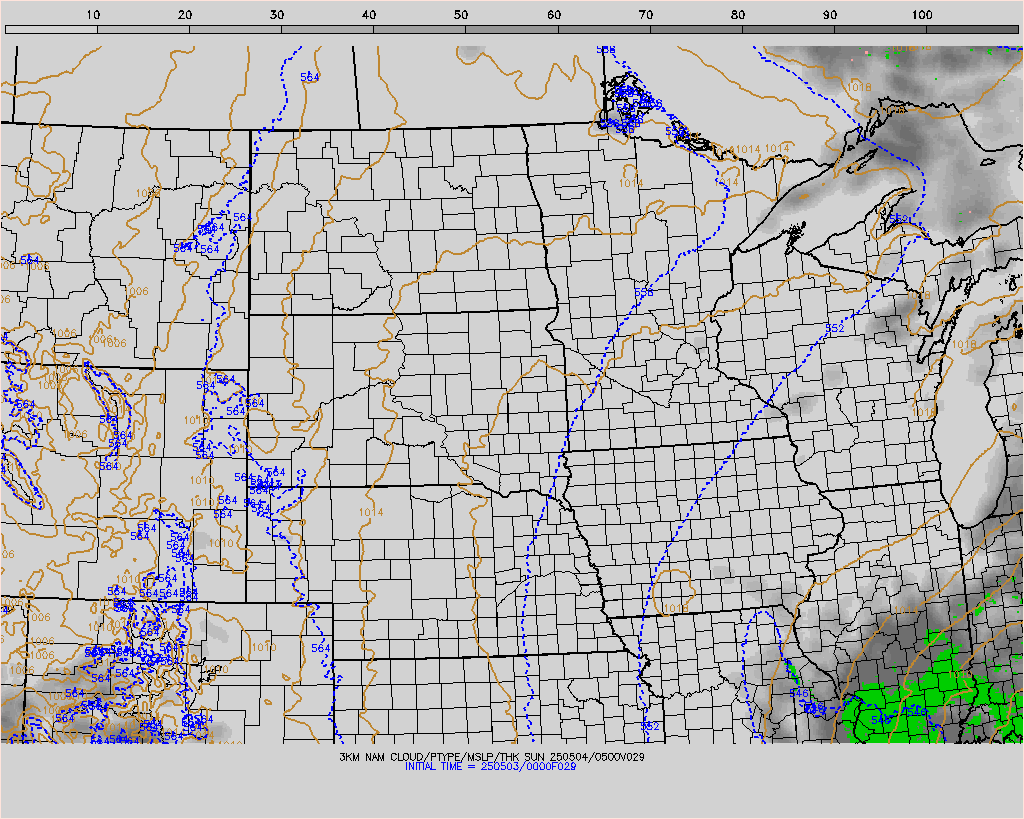
Task: Click the blue 'INITIAL TIME = 250503/0000F029' text
Action: click(x=490, y=766)
